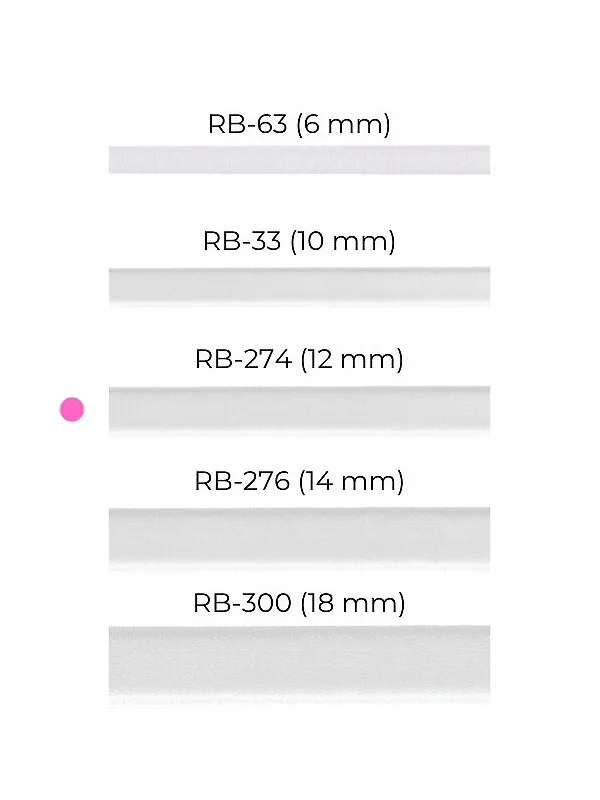This screenshot has height=800, width=600.
Task: Click the right end of RB-33 strip
Action: click(482, 284)
